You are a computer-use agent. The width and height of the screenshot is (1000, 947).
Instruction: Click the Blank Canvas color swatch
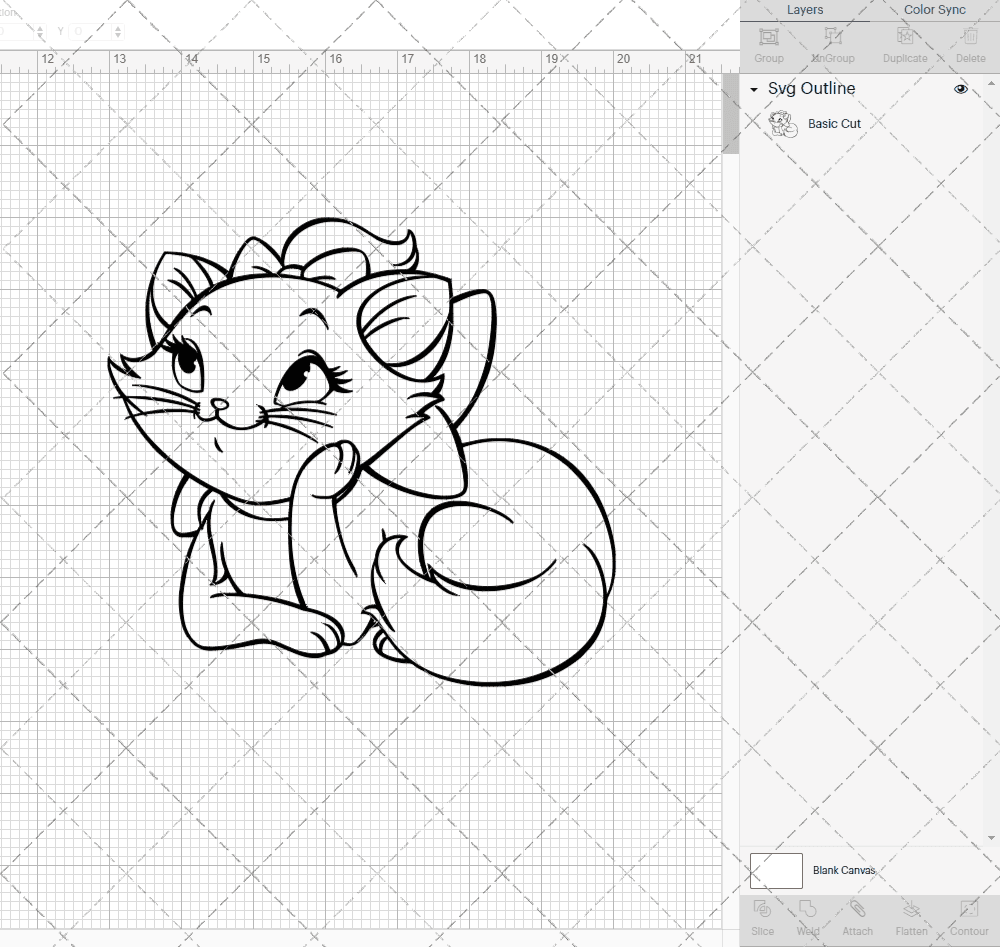[x=776, y=870]
